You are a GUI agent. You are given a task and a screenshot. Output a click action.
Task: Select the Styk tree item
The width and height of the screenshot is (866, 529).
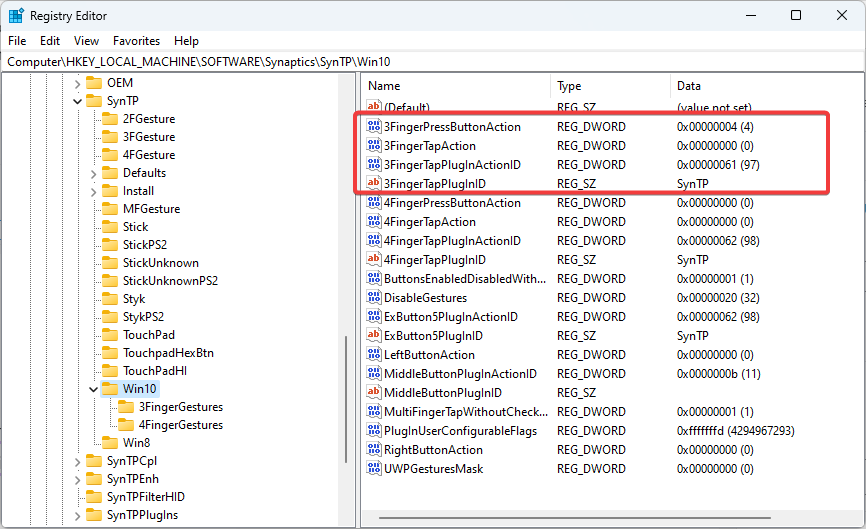click(134, 299)
